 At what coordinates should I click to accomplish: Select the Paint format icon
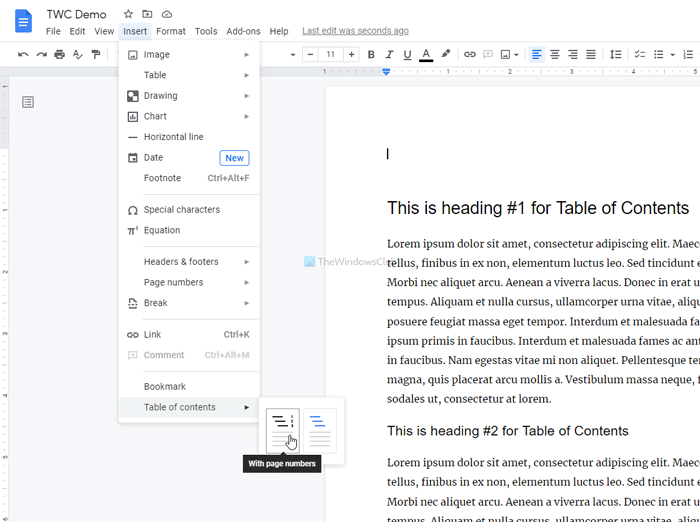pyautogui.click(x=96, y=54)
